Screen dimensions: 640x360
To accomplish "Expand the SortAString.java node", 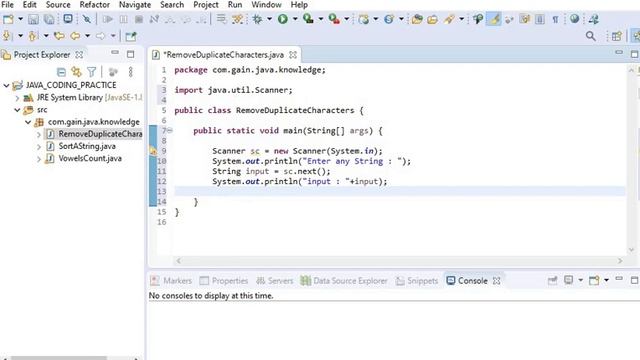I will (39, 147).
